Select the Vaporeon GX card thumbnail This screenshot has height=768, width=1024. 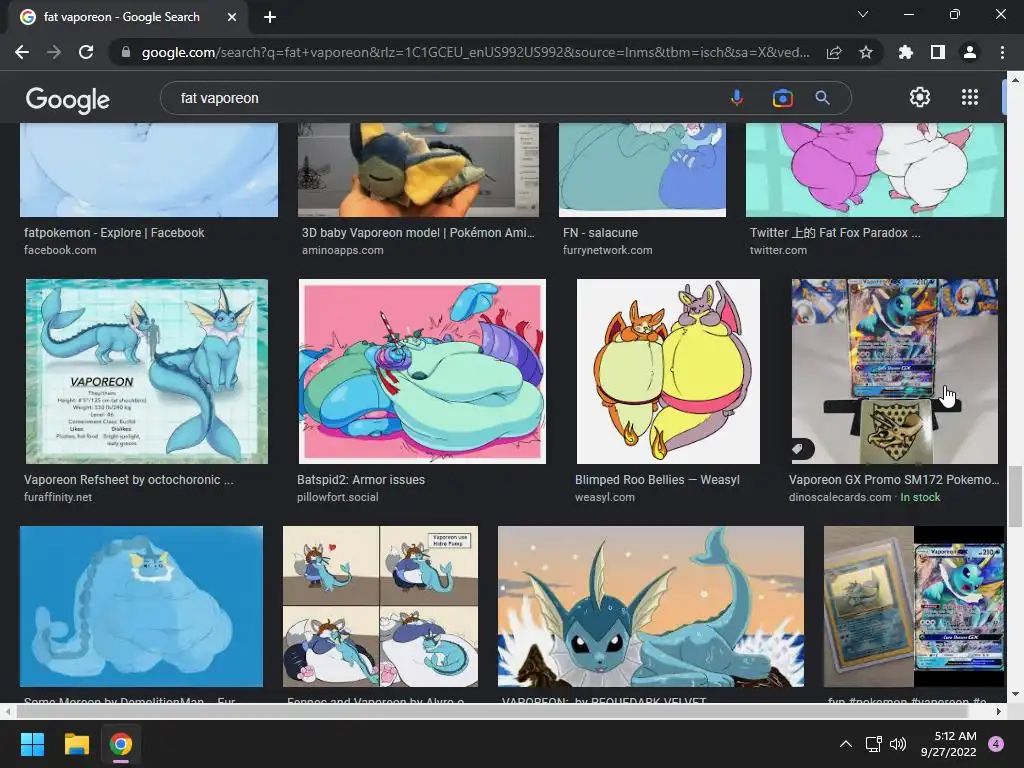coord(895,371)
